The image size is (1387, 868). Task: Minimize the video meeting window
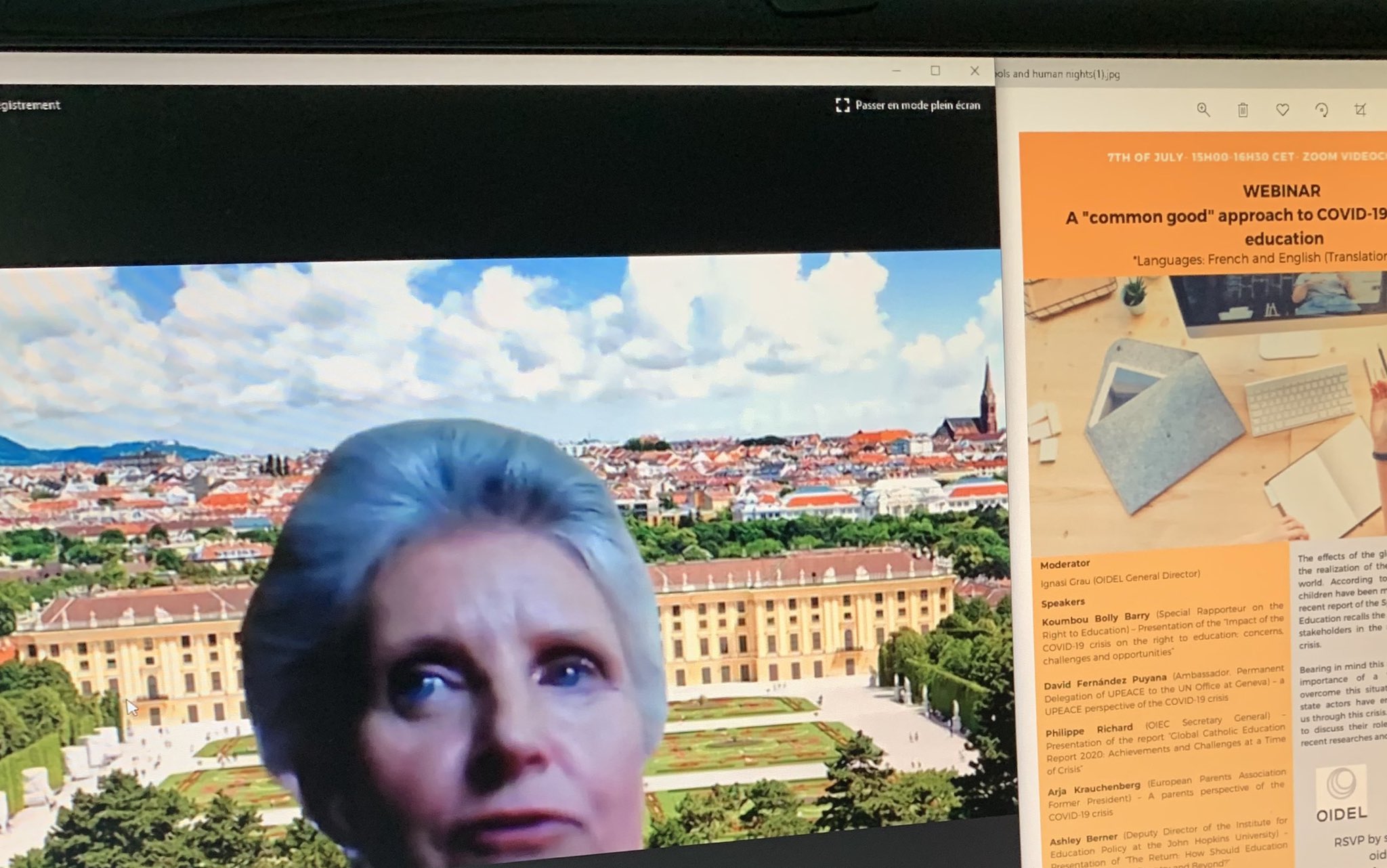pyautogui.click(x=896, y=70)
